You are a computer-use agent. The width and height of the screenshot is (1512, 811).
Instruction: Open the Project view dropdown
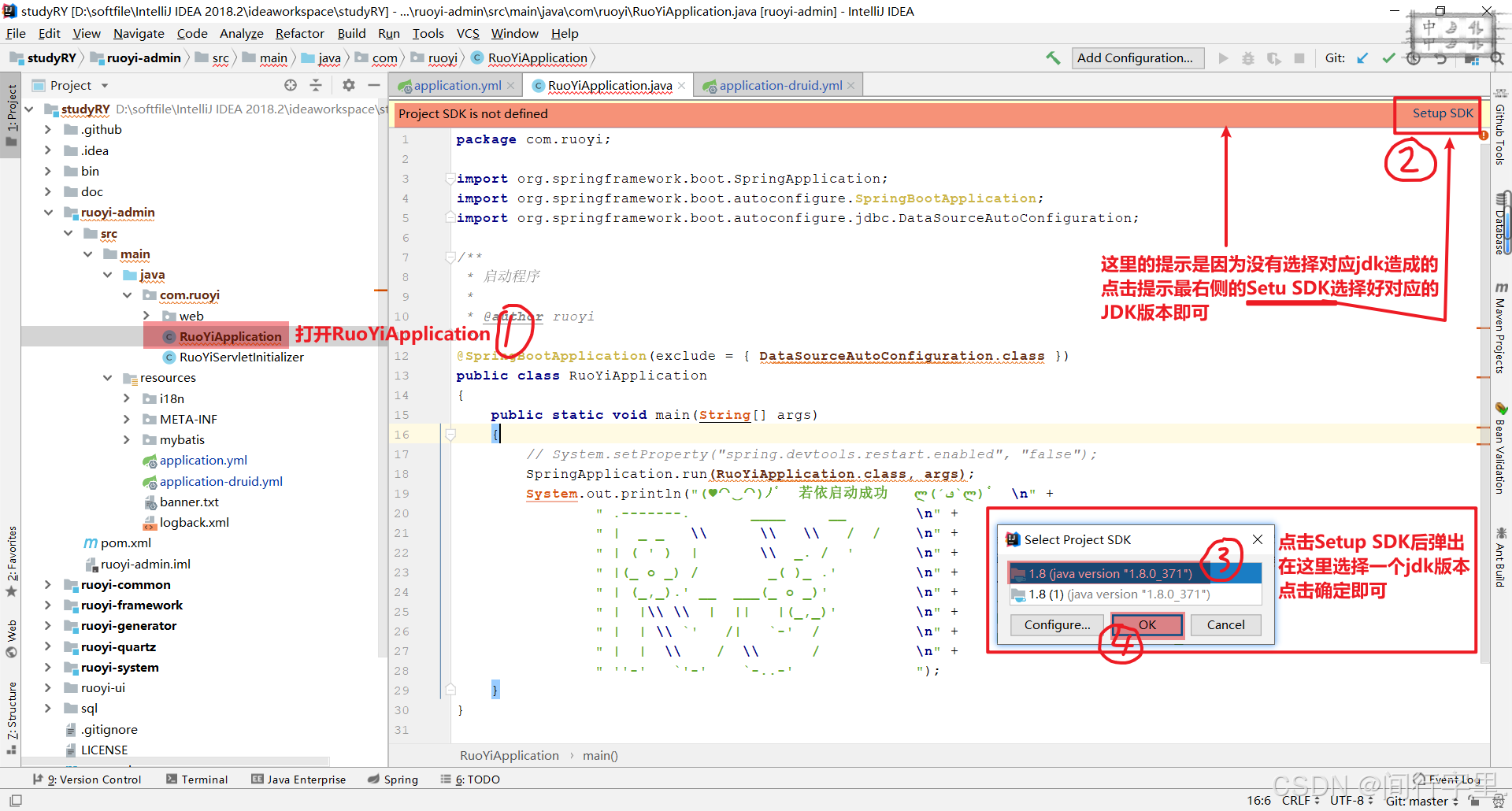(105, 85)
